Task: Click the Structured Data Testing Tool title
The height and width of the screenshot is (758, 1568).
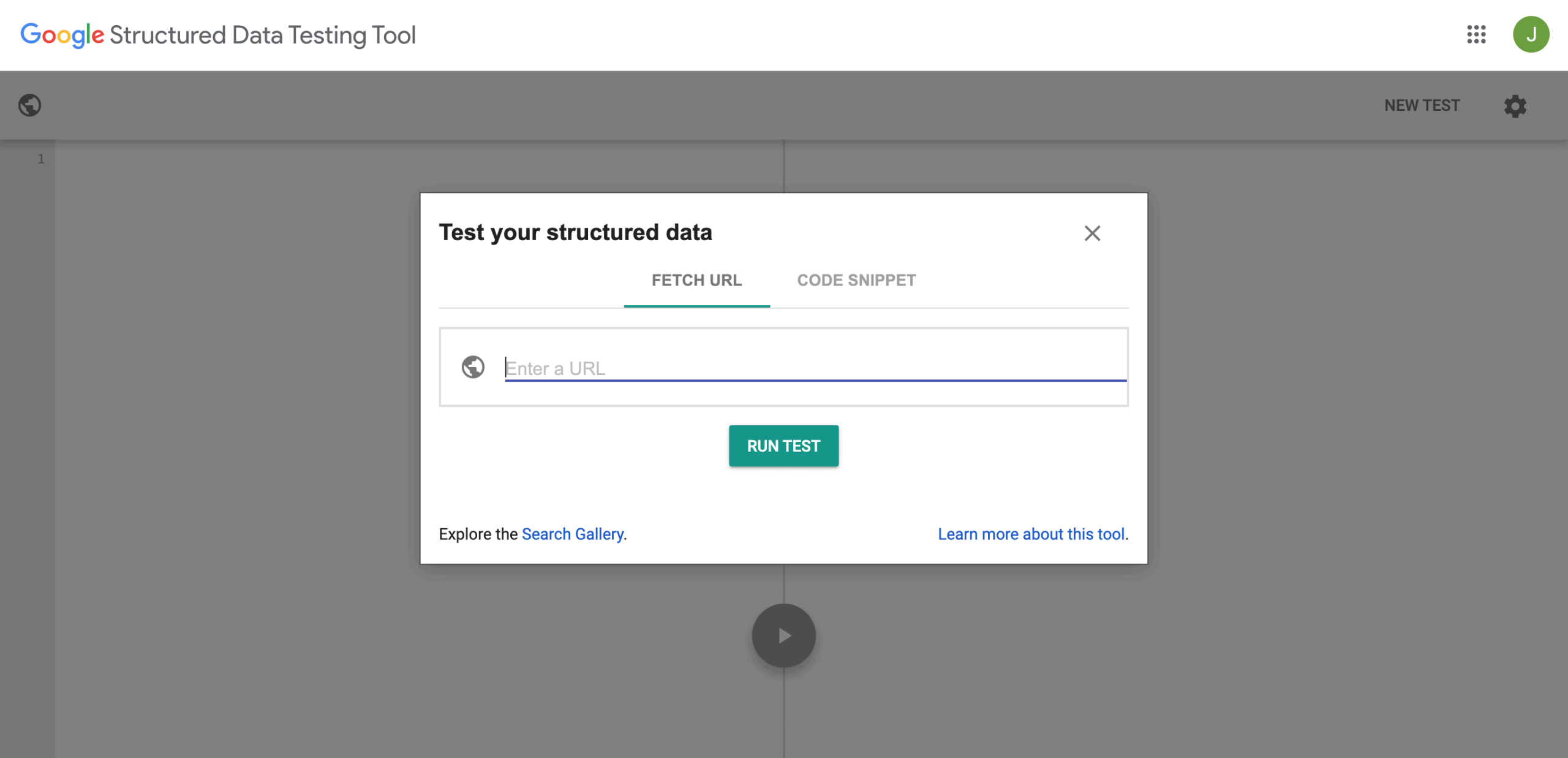Action: click(262, 35)
